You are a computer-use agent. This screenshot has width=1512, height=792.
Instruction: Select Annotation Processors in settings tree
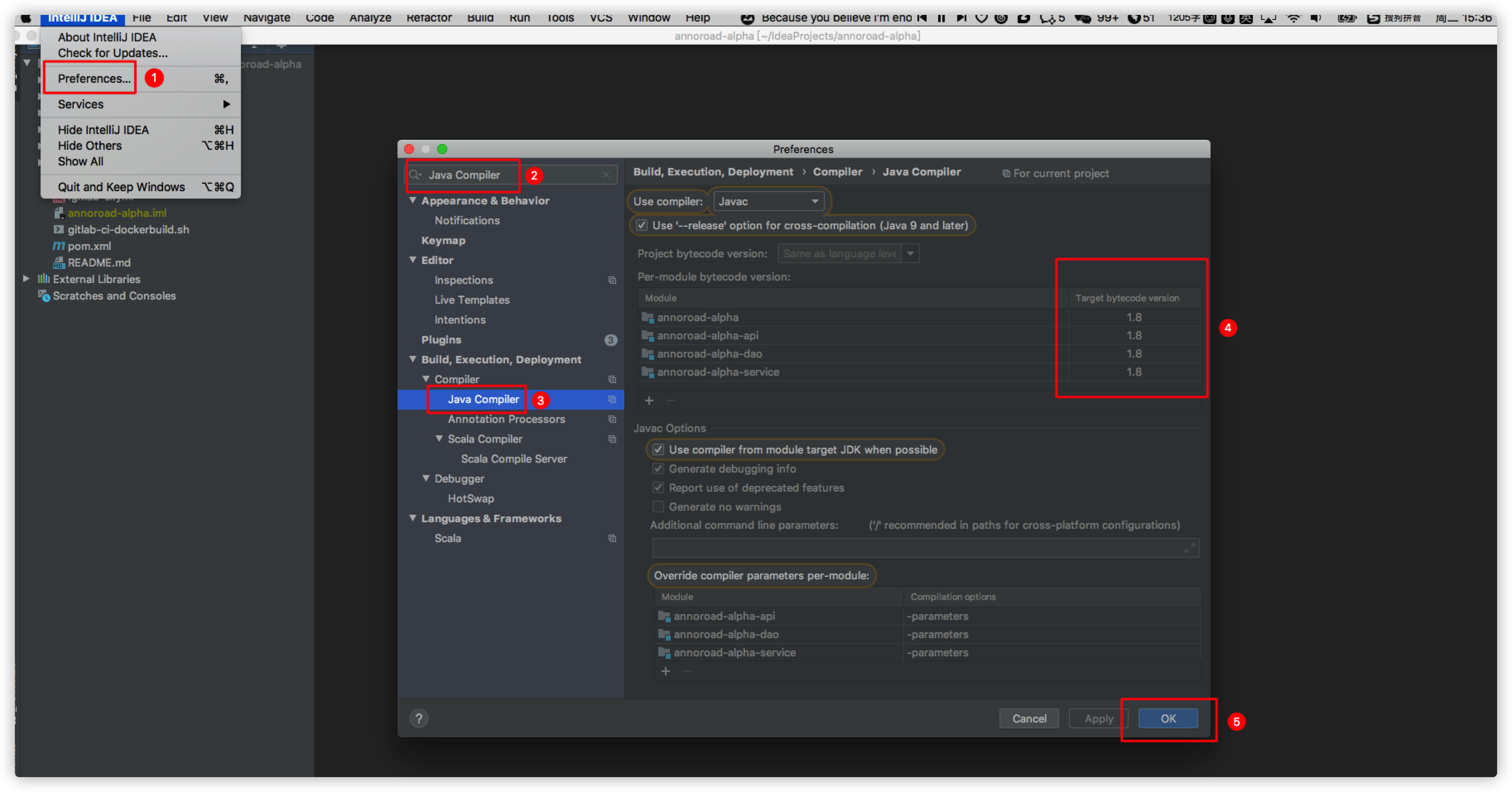506,419
